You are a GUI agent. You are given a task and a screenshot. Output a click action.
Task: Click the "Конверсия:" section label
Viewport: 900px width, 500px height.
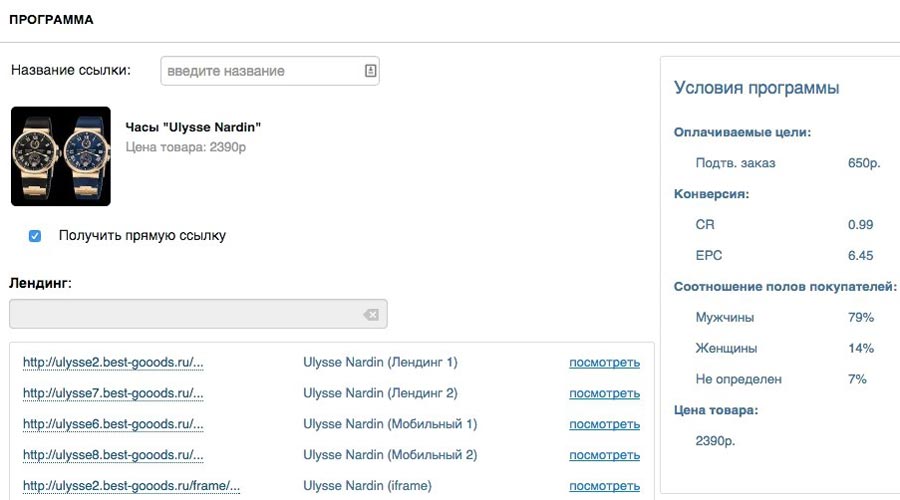pos(712,194)
